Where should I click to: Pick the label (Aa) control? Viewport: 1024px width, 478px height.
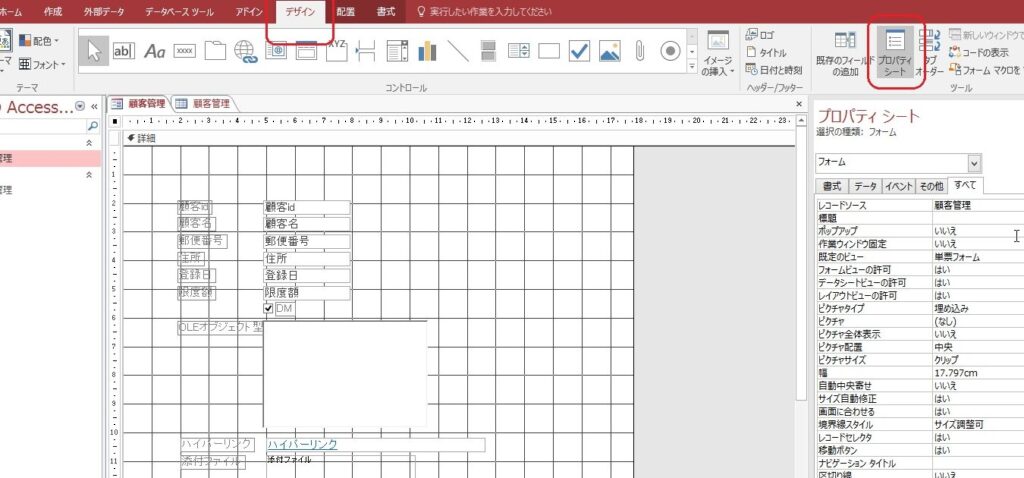[155, 50]
